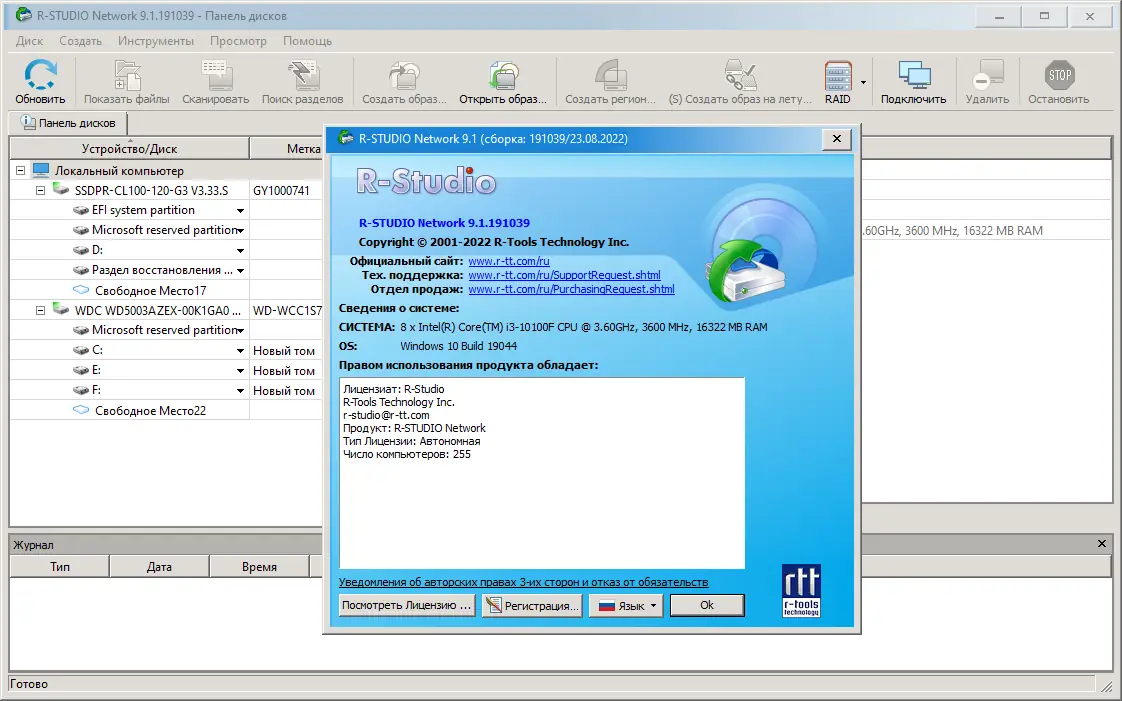Open the D: partition dropdown arrow
The width and height of the screenshot is (1122, 701).
pyautogui.click(x=240, y=251)
